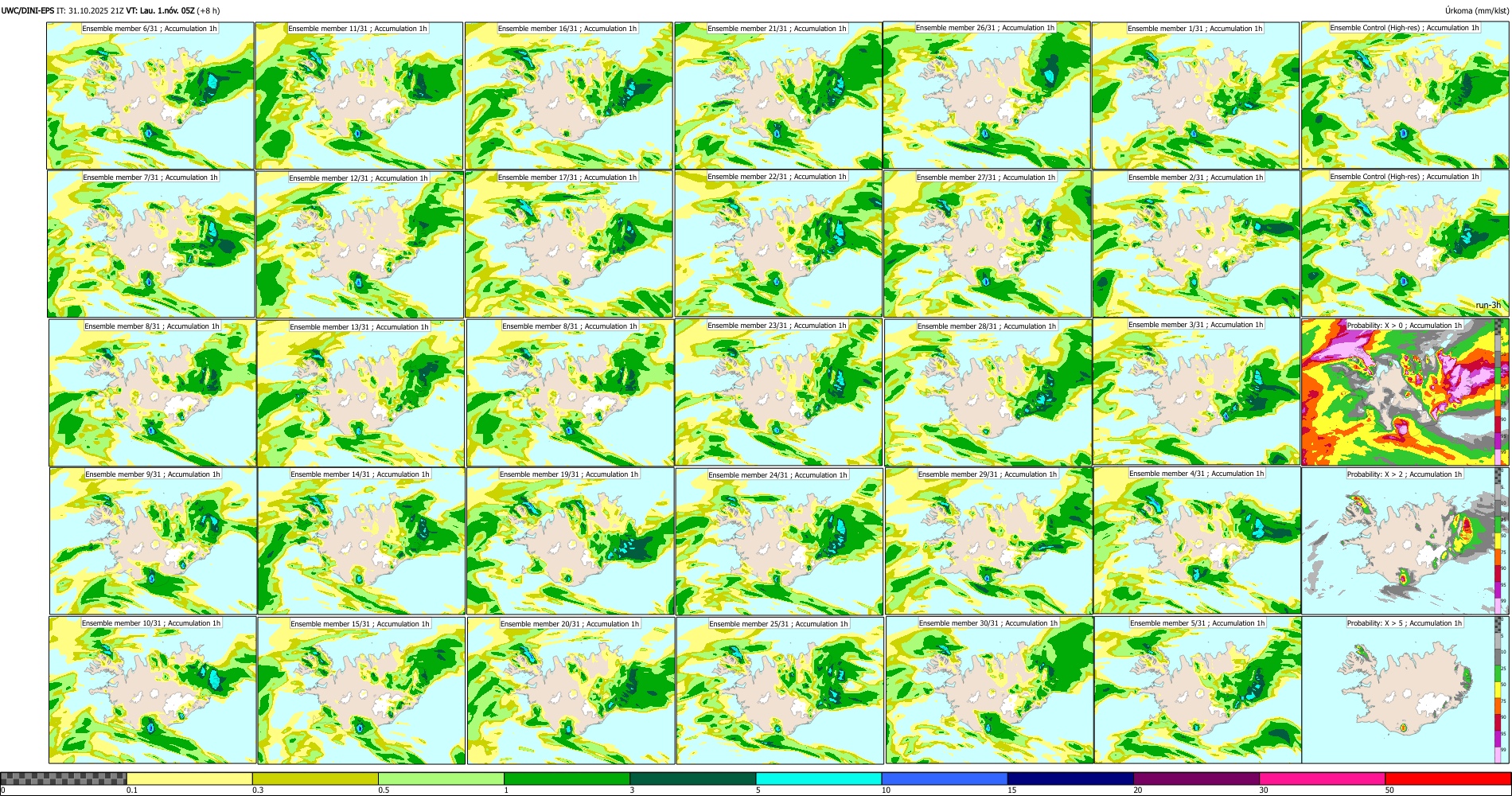Open the Ensemble member 11/31 precipitation map
The image size is (1512, 796).
(x=359, y=96)
